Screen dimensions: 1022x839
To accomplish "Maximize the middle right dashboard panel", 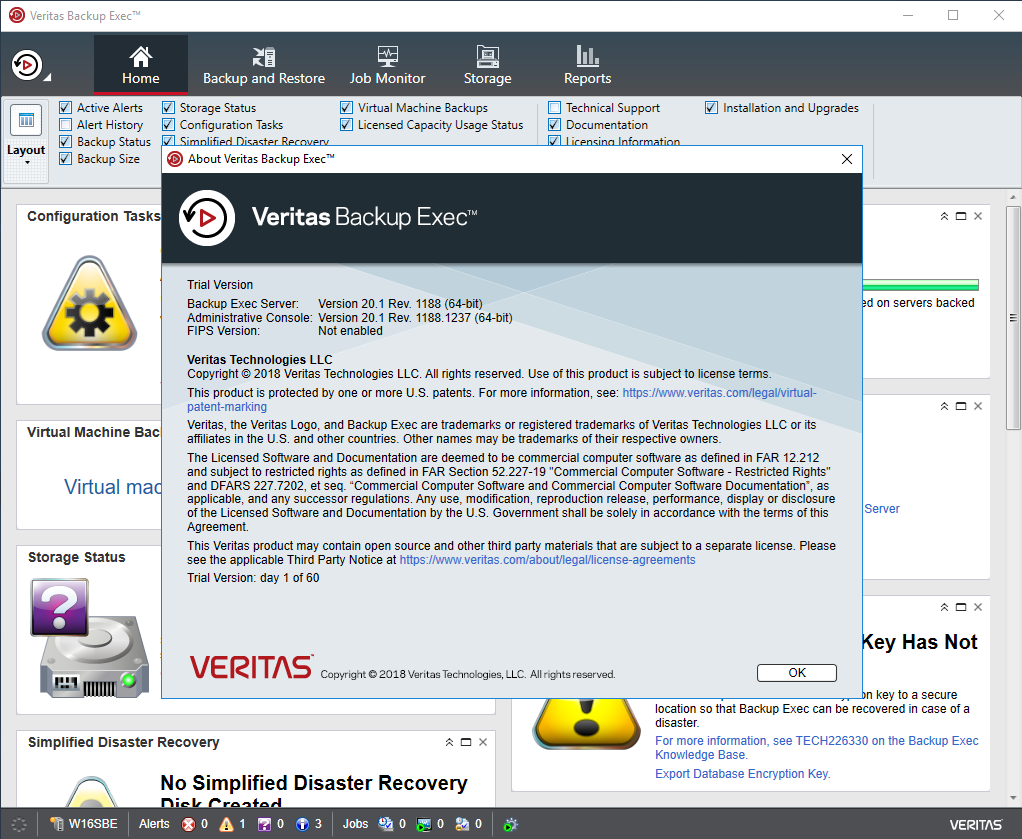I will click(961, 406).
